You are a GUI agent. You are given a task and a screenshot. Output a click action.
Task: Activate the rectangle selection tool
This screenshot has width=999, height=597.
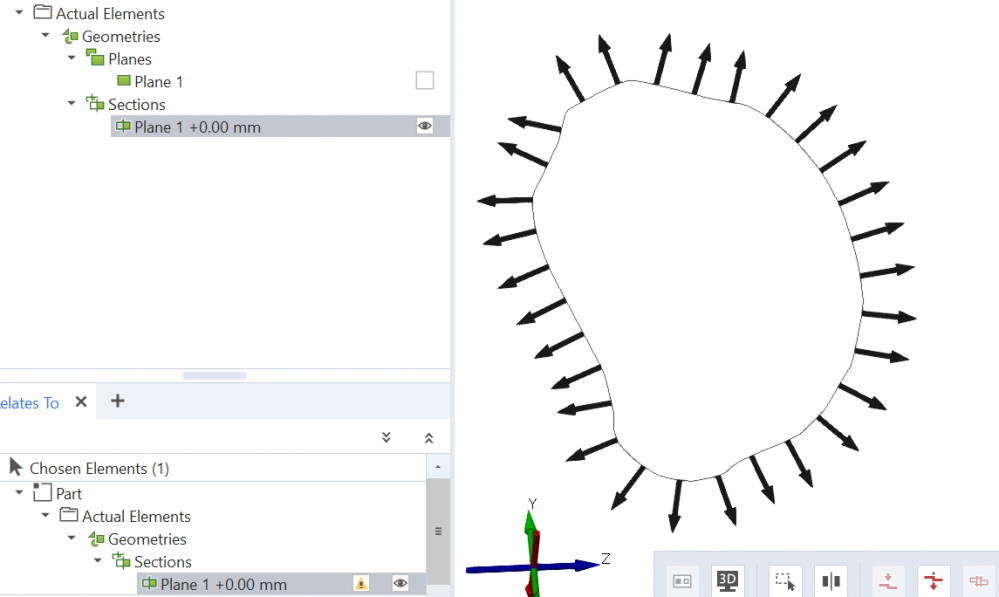(785, 580)
